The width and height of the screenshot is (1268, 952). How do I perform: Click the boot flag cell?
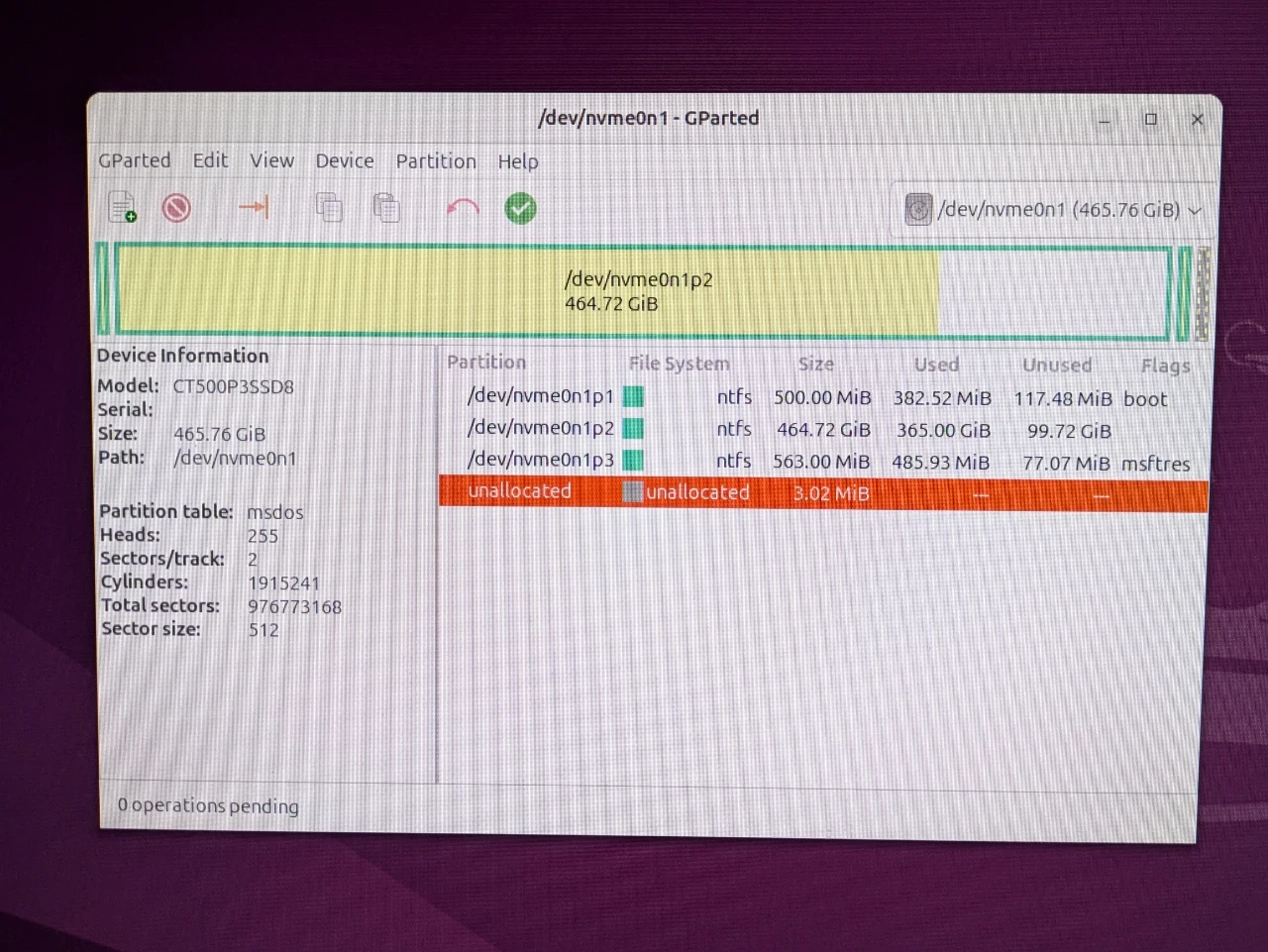coord(1145,399)
